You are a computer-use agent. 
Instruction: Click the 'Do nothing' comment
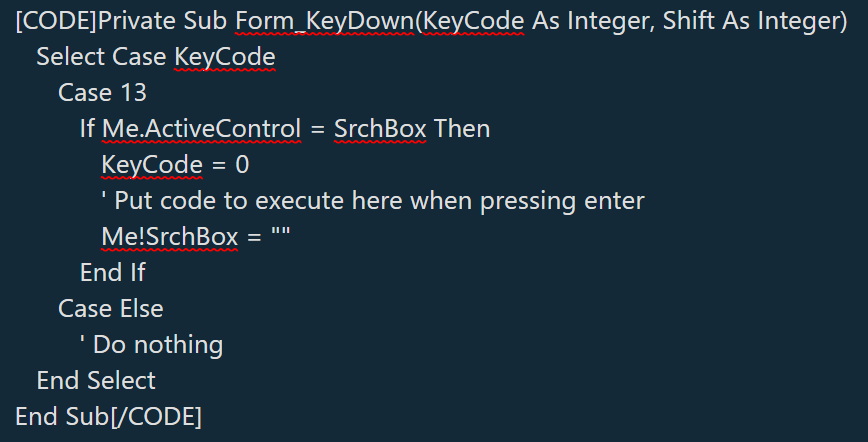151,345
